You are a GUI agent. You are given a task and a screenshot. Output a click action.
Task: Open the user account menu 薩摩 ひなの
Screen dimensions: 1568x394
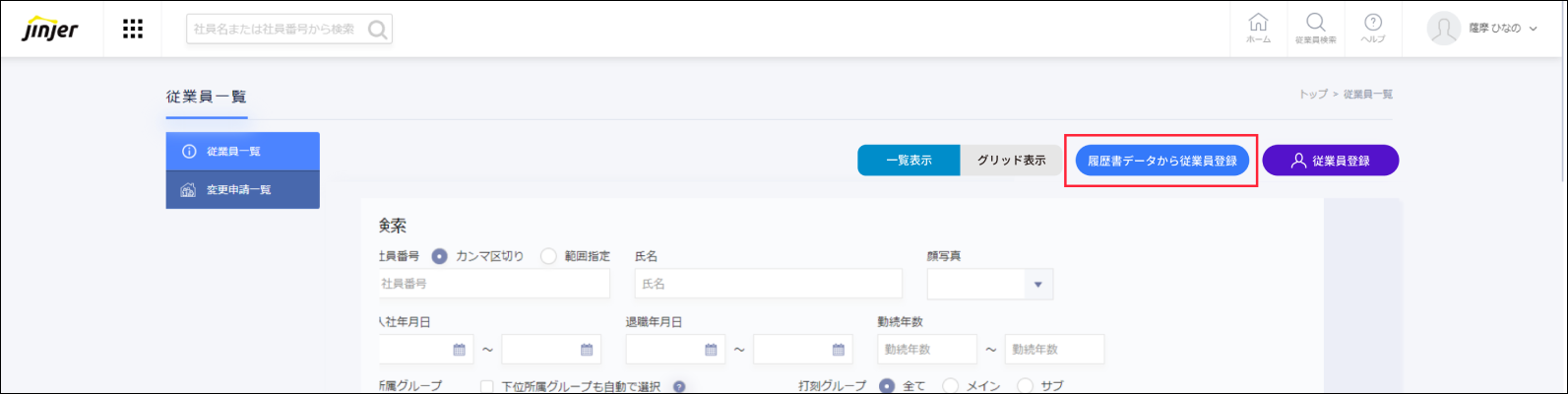1482,29
